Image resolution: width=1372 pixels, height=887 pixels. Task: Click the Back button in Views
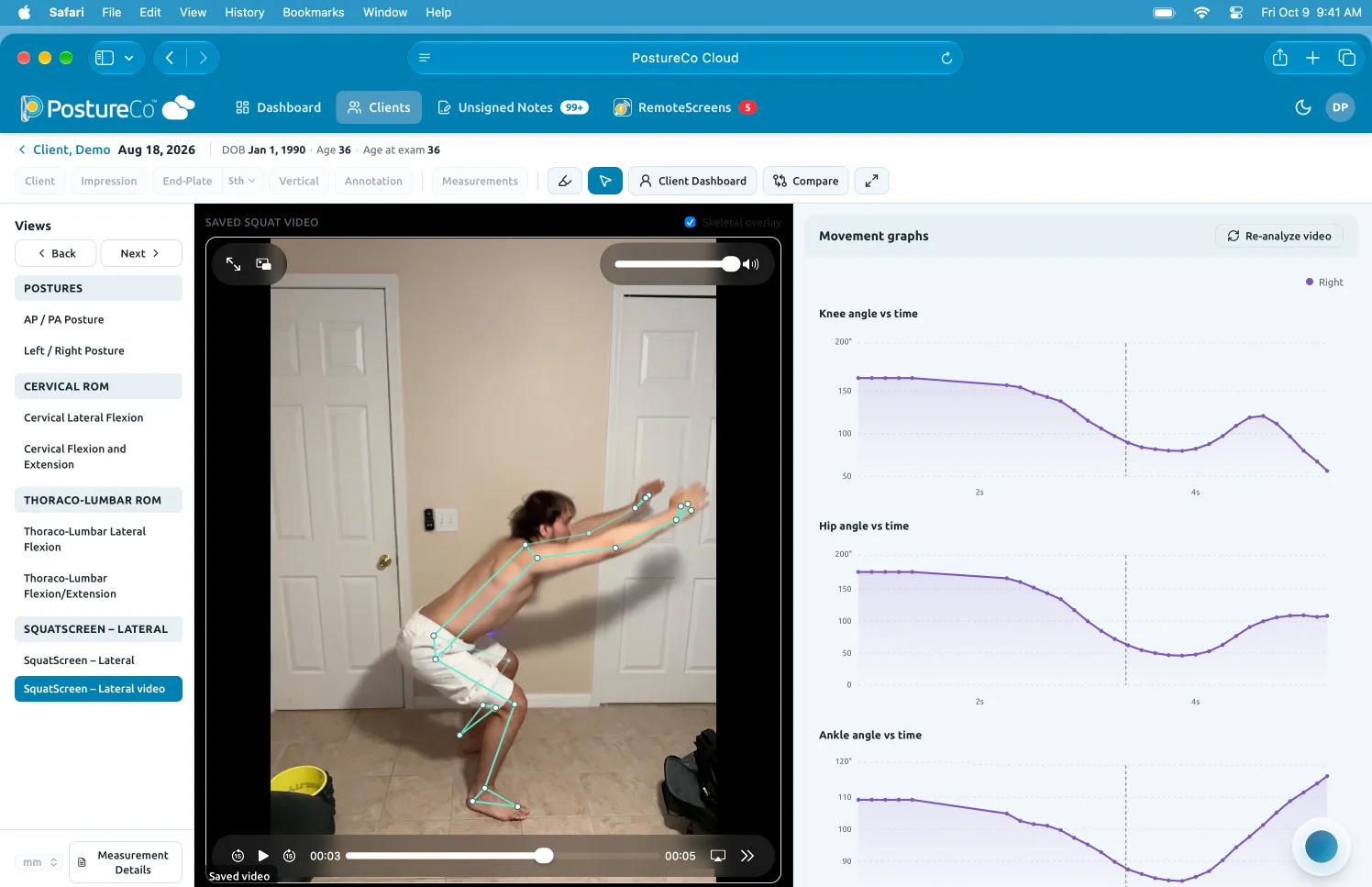[56, 253]
